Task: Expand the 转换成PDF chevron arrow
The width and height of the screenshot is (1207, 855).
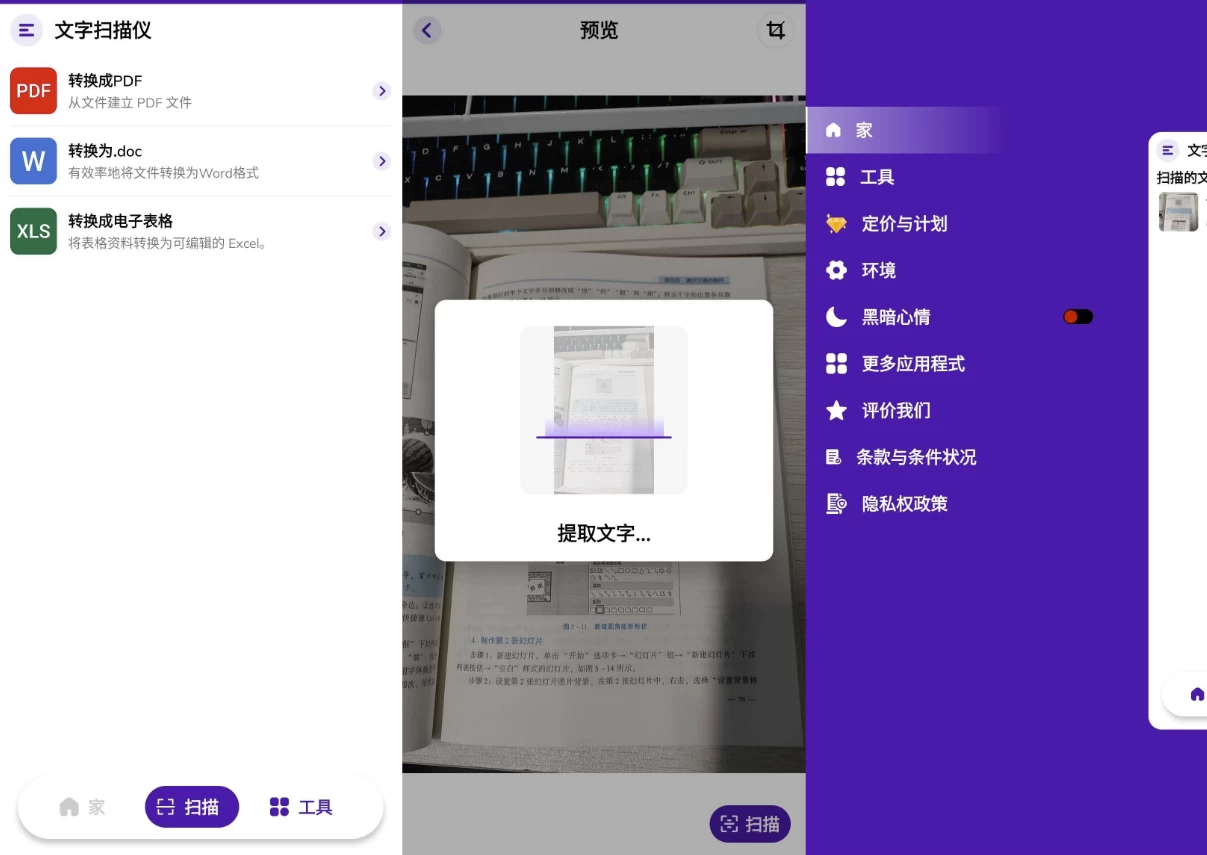Action: [x=381, y=91]
